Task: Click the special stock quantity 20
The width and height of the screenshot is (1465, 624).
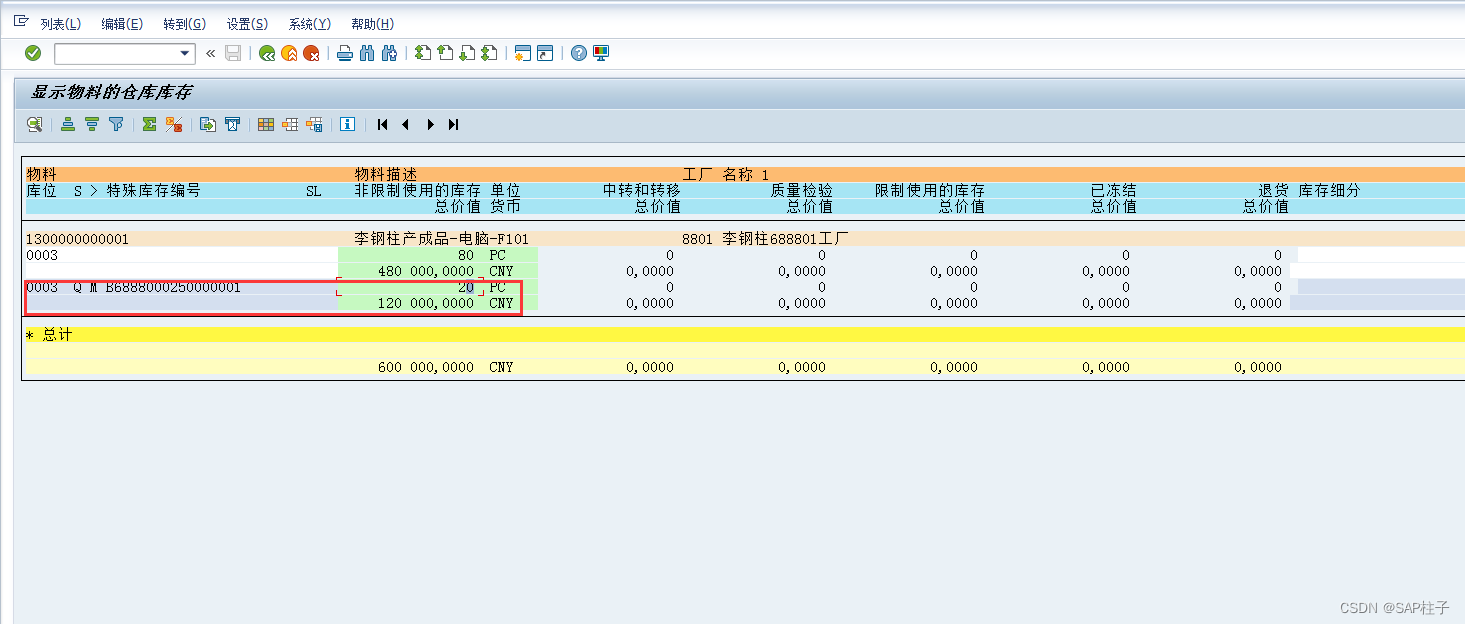Action: click(466, 287)
